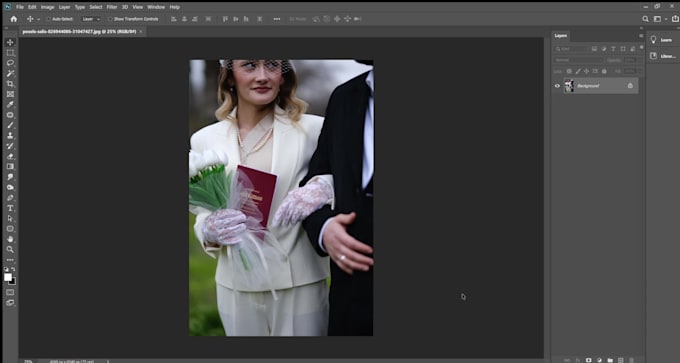The image size is (680, 363).
Task: Select the Crop tool
Action: 10,84
